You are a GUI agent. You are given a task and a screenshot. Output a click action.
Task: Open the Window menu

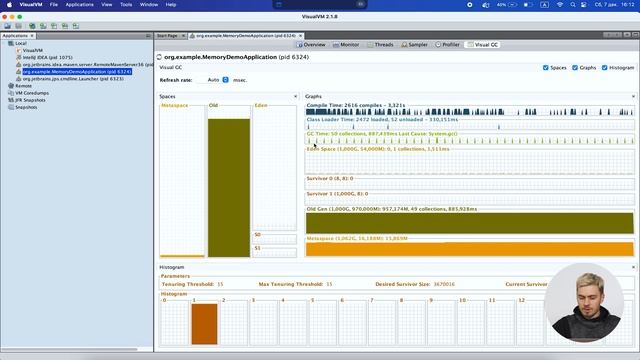[x=149, y=4]
